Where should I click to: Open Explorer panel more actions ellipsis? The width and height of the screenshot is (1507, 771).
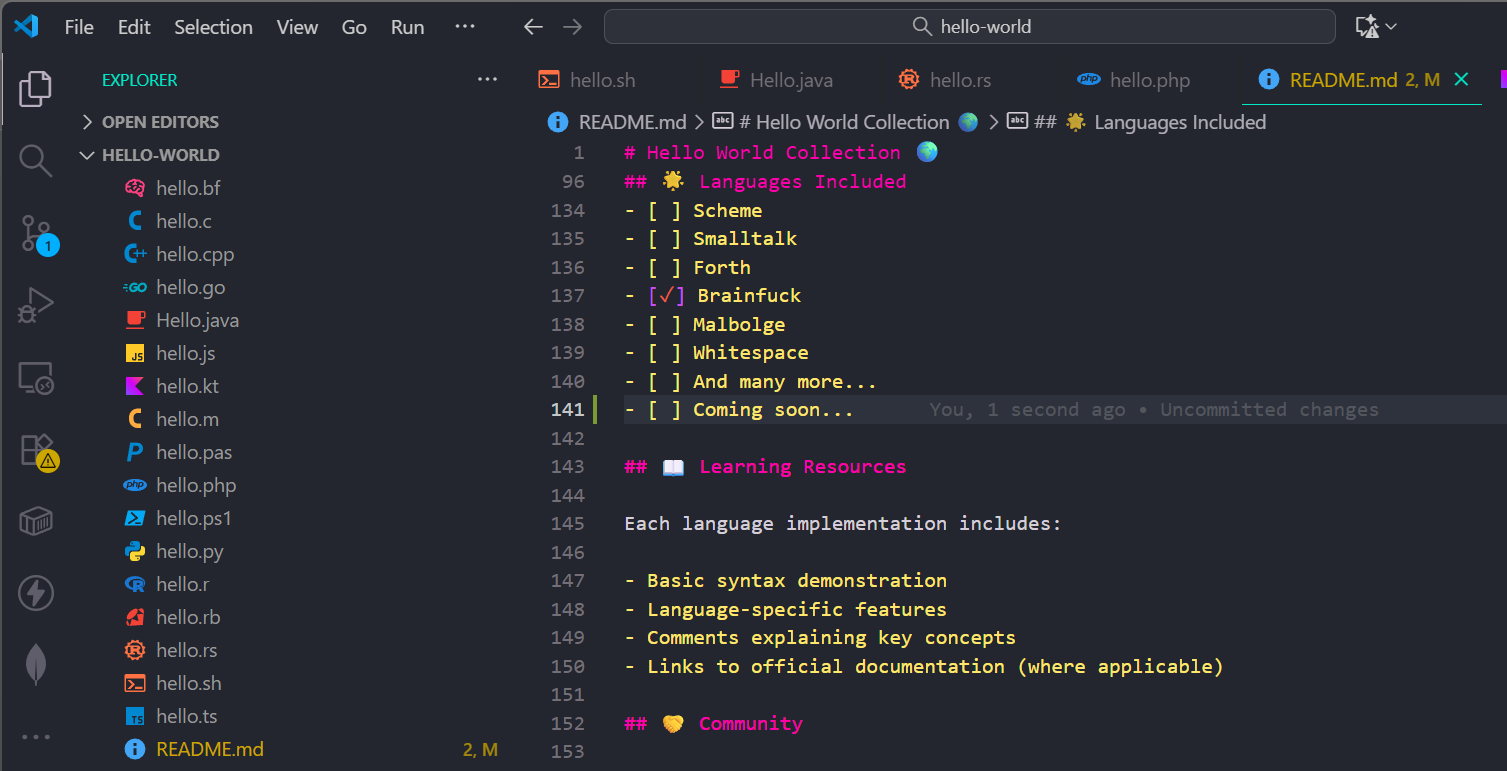coord(487,80)
